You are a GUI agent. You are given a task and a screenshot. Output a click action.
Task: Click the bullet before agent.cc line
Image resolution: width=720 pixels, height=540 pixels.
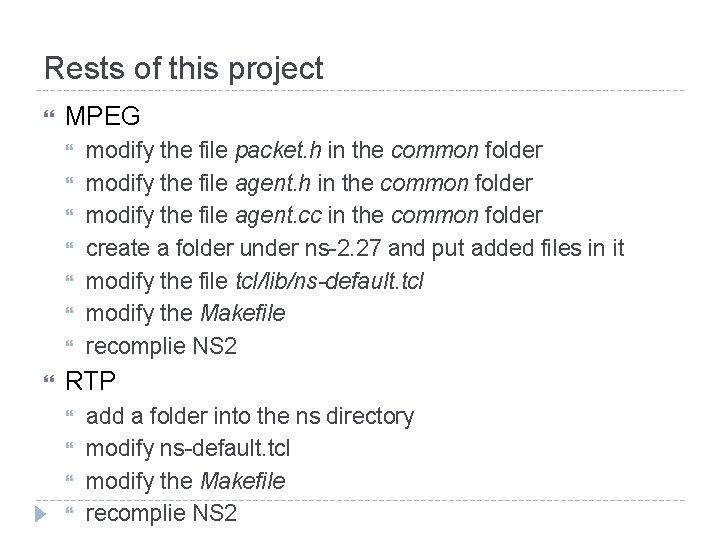tap(69, 213)
